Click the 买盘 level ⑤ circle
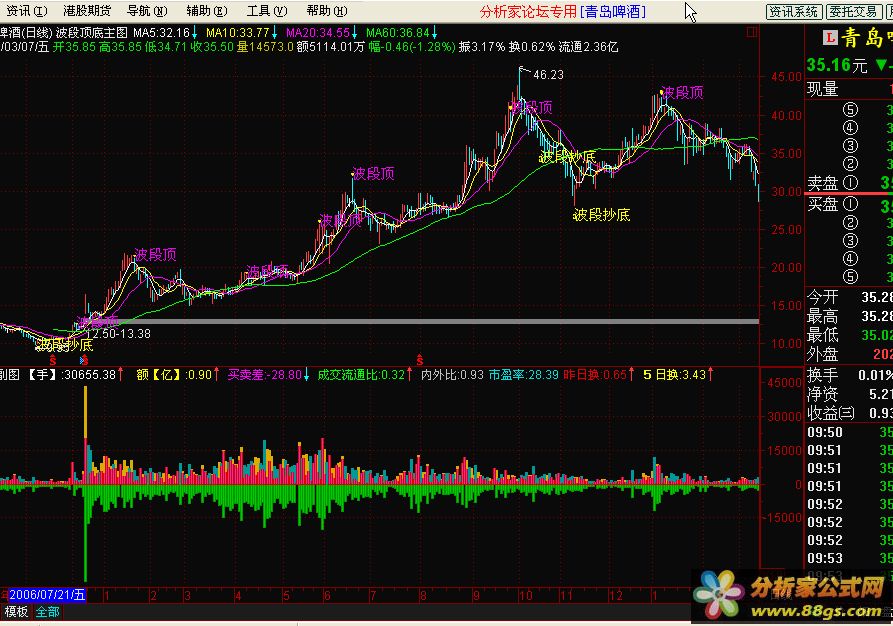 tap(850, 277)
